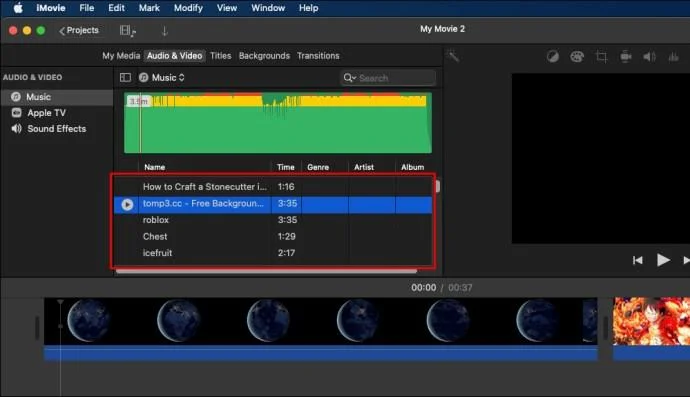This screenshot has height=397, width=690.
Task: Open the Modify menu
Action: coord(188,8)
